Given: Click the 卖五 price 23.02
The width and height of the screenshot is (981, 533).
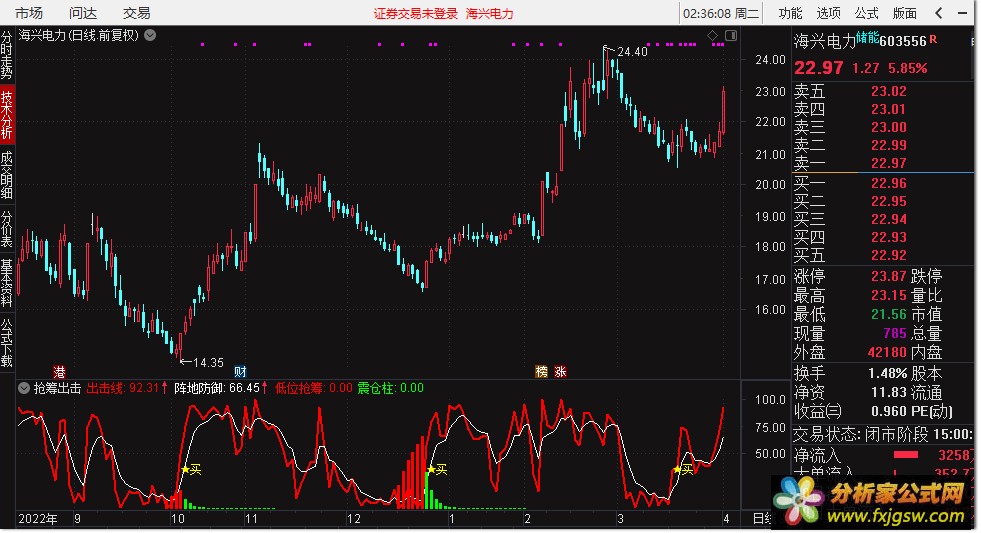Looking at the screenshot, I should [x=888, y=91].
